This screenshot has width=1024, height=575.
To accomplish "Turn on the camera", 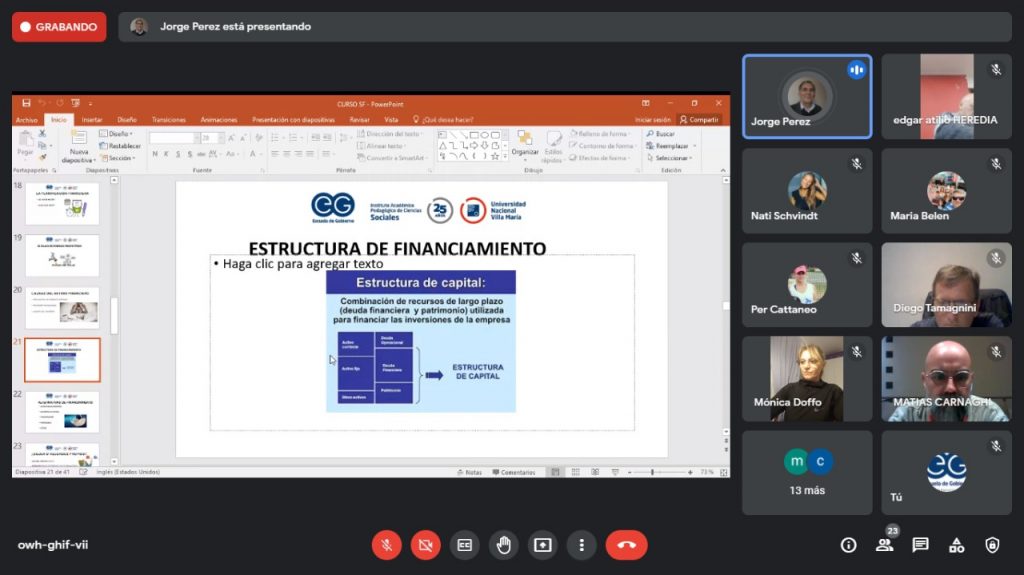I will [426, 545].
